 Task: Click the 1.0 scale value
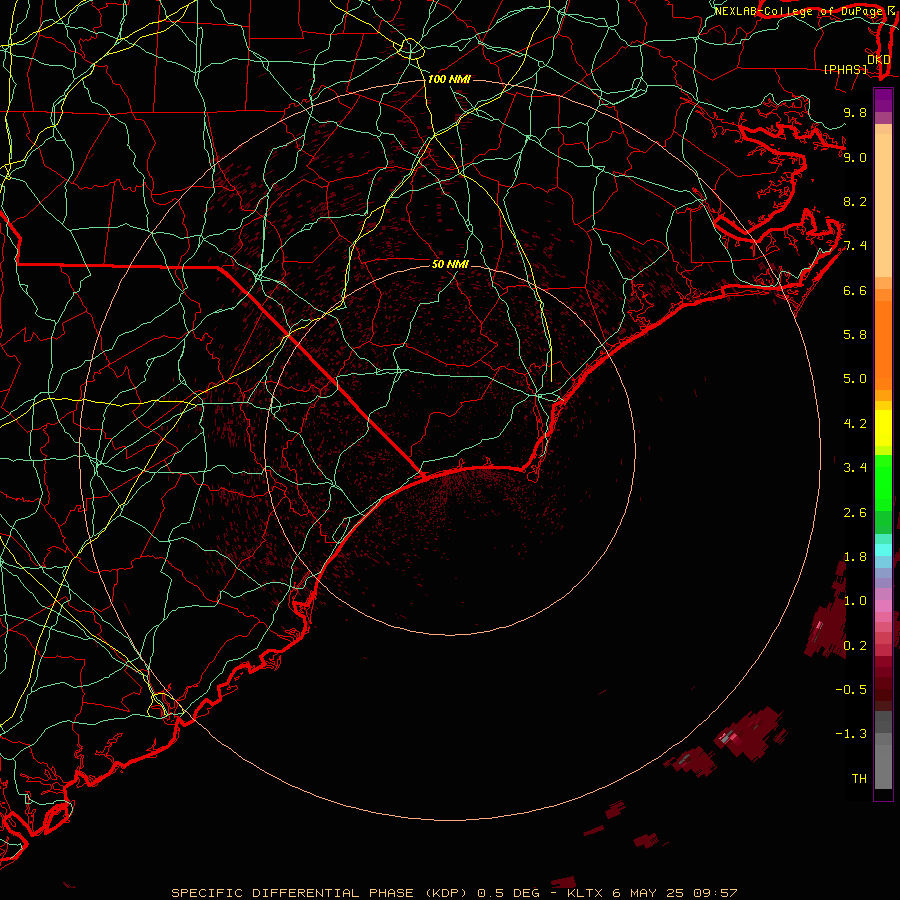click(855, 601)
